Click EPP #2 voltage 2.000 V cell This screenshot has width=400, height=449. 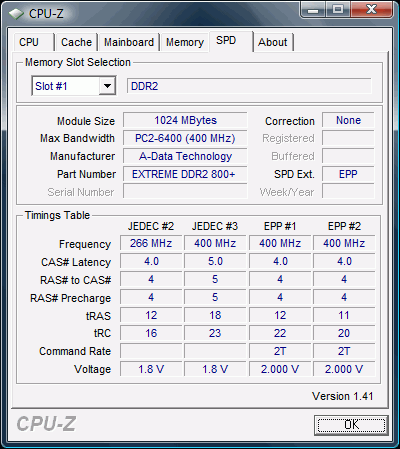coord(344,369)
